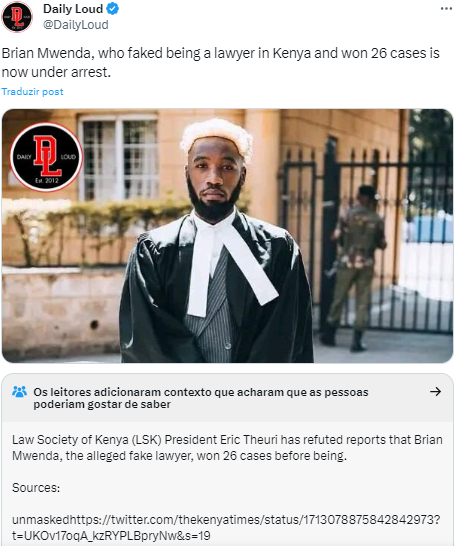The image size is (455, 546).
Task: Click the "now under arrest." tweet line
Action: (56, 72)
